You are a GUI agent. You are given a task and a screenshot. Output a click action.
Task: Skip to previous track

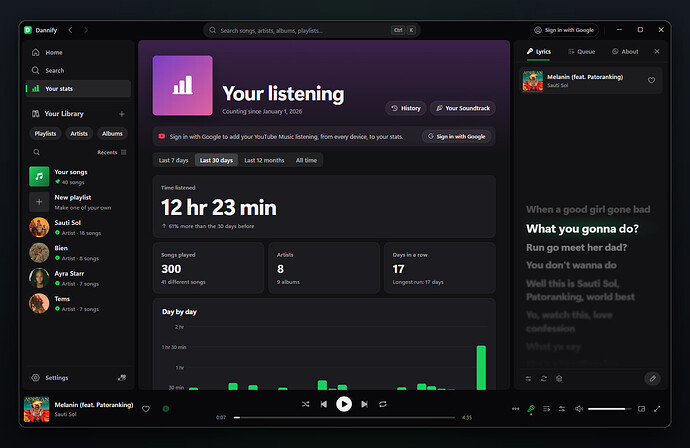click(324, 404)
